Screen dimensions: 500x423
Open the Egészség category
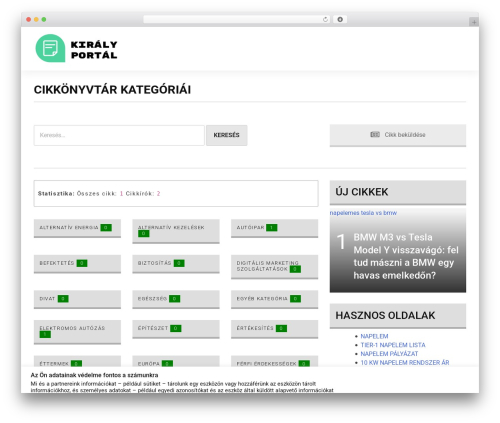pos(176,299)
